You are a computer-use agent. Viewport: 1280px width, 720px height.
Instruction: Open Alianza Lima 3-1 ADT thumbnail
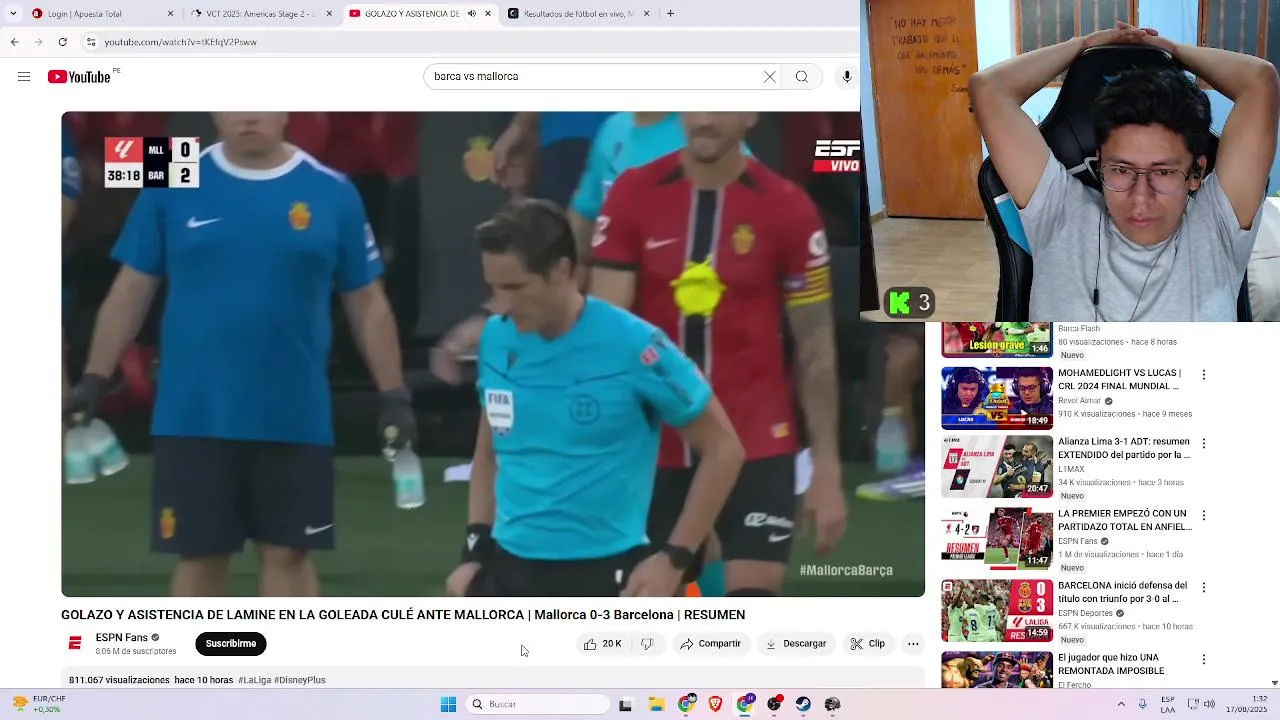tap(997, 467)
